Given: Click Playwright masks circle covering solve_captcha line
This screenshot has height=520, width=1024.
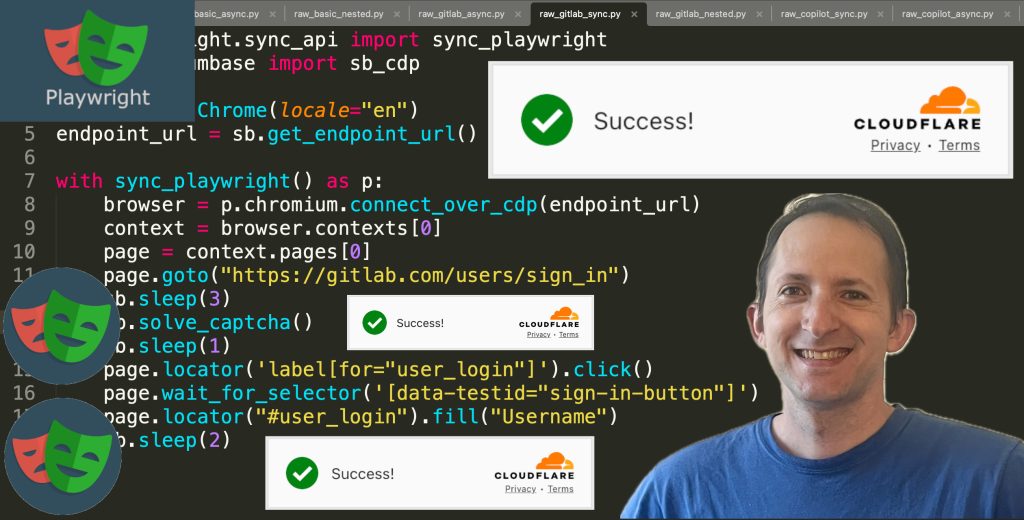Looking at the screenshot, I should coord(61,326).
